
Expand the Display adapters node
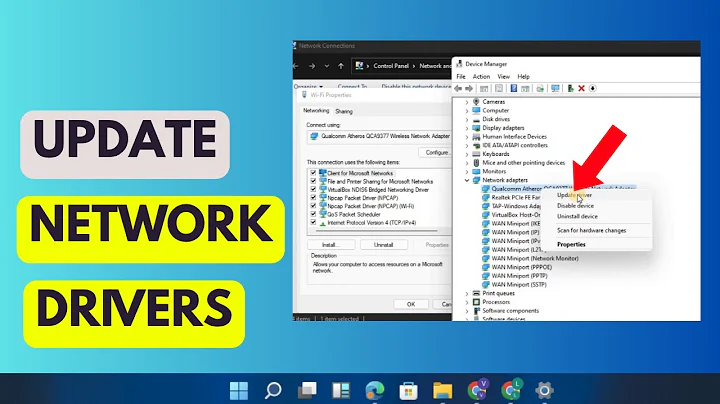click(x=467, y=128)
